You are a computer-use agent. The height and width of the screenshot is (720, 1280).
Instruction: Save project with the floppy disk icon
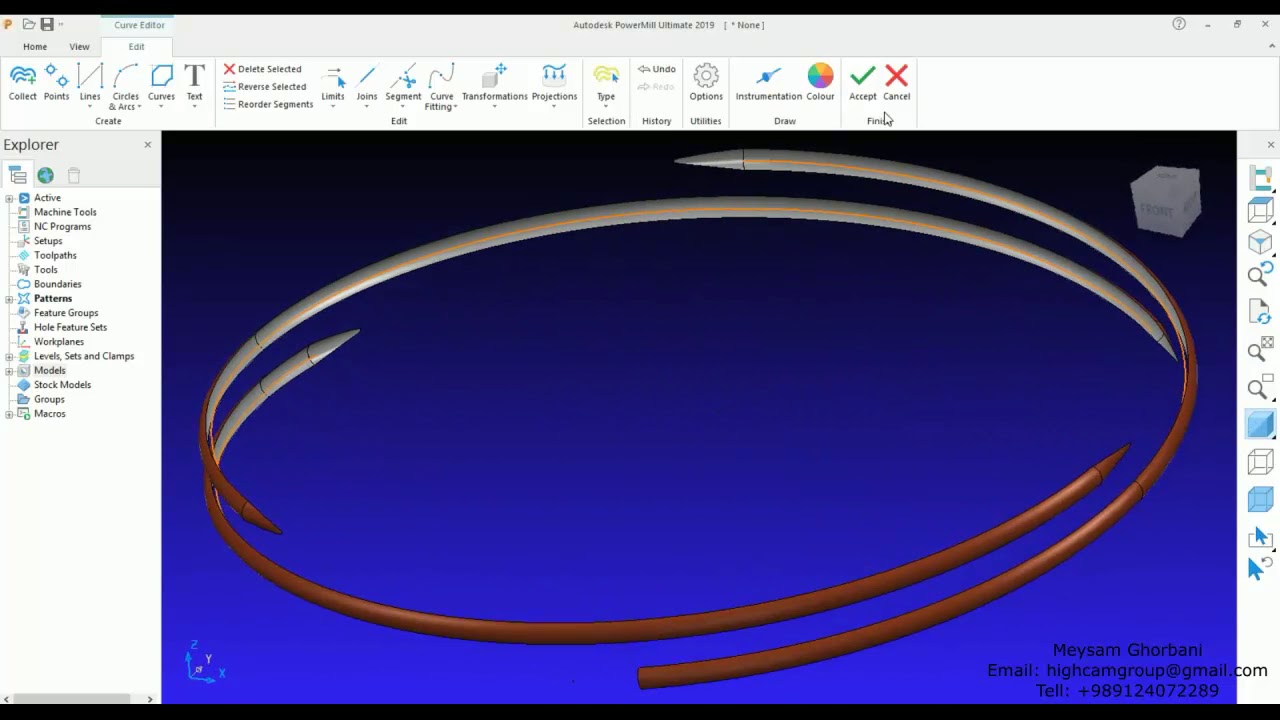click(x=47, y=24)
